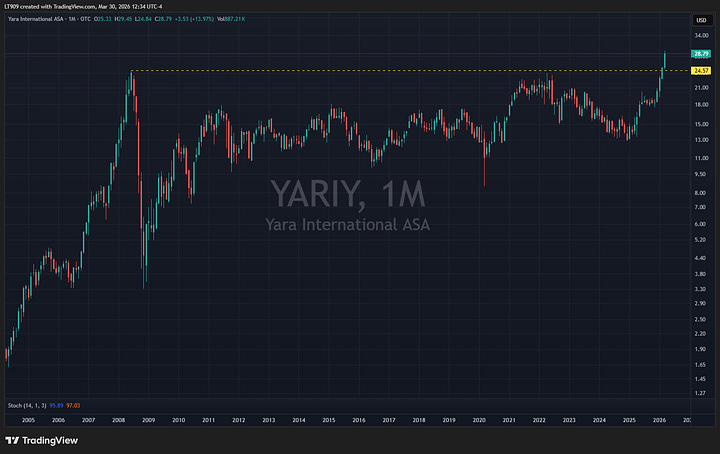Click the 2.20 price axis label
This screenshot has height=454, width=720.
pos(700,334)
